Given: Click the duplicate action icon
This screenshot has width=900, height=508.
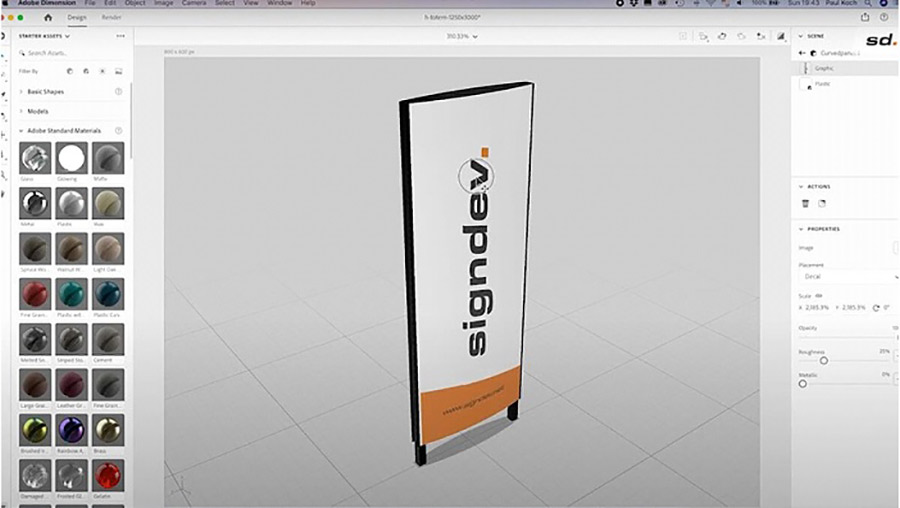Looking at the screenshot, I should coord(822,204).
